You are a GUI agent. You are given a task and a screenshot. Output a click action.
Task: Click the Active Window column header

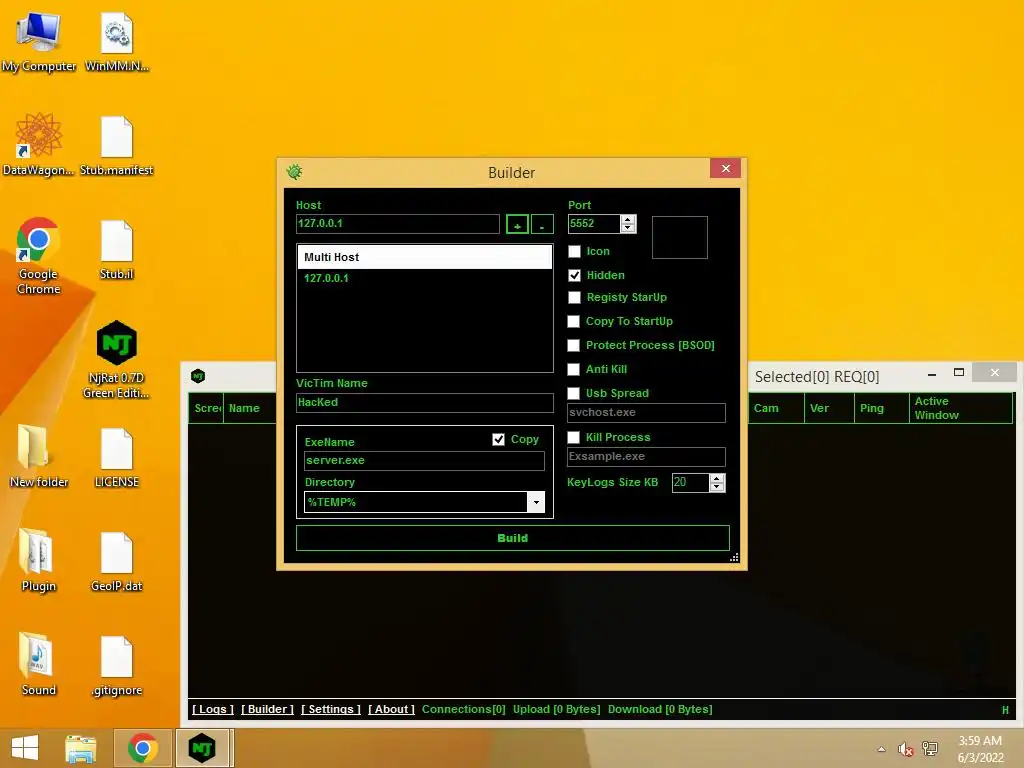[x=961, y=408]
